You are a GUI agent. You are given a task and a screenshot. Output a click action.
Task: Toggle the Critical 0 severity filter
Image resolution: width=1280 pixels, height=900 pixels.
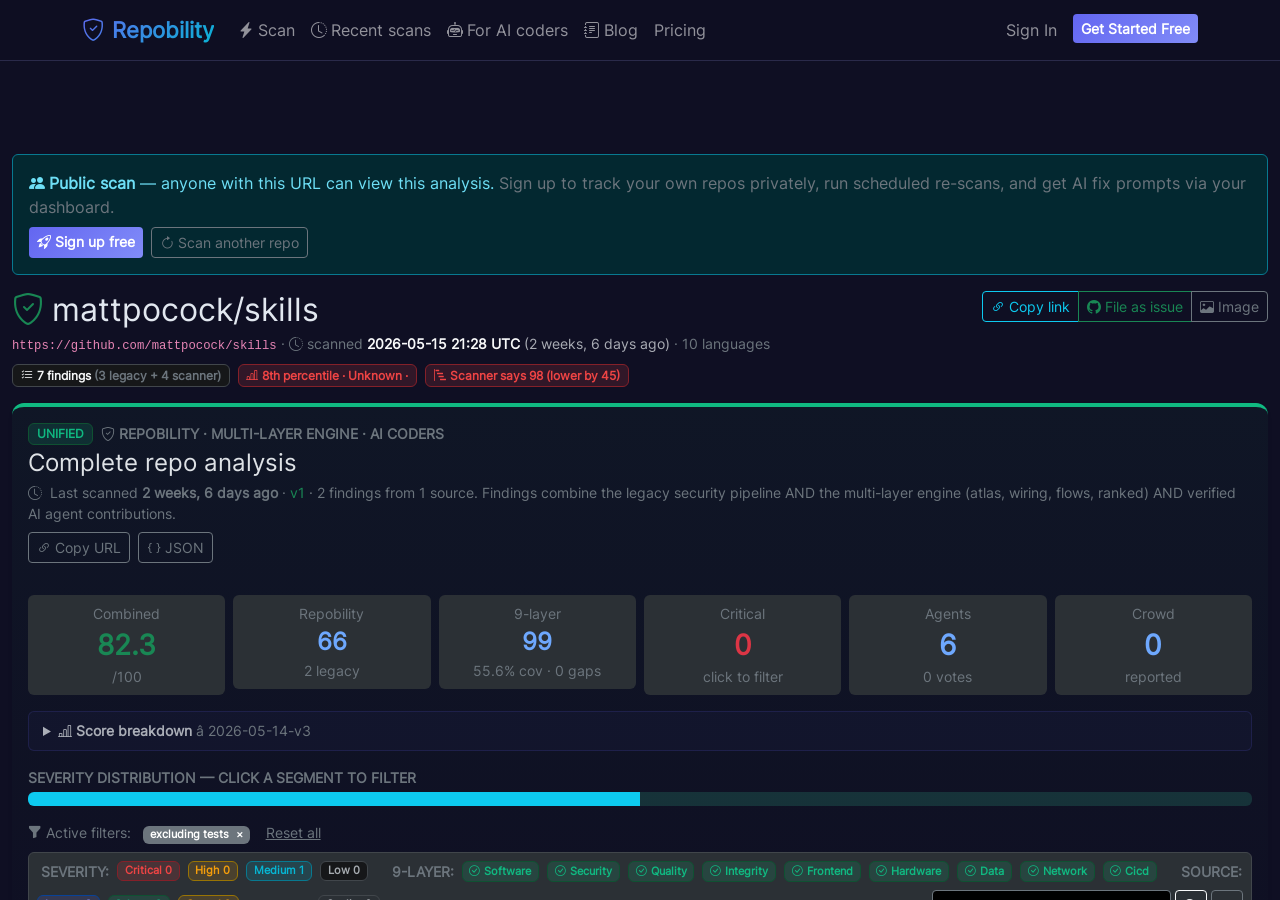coord(148,870)
